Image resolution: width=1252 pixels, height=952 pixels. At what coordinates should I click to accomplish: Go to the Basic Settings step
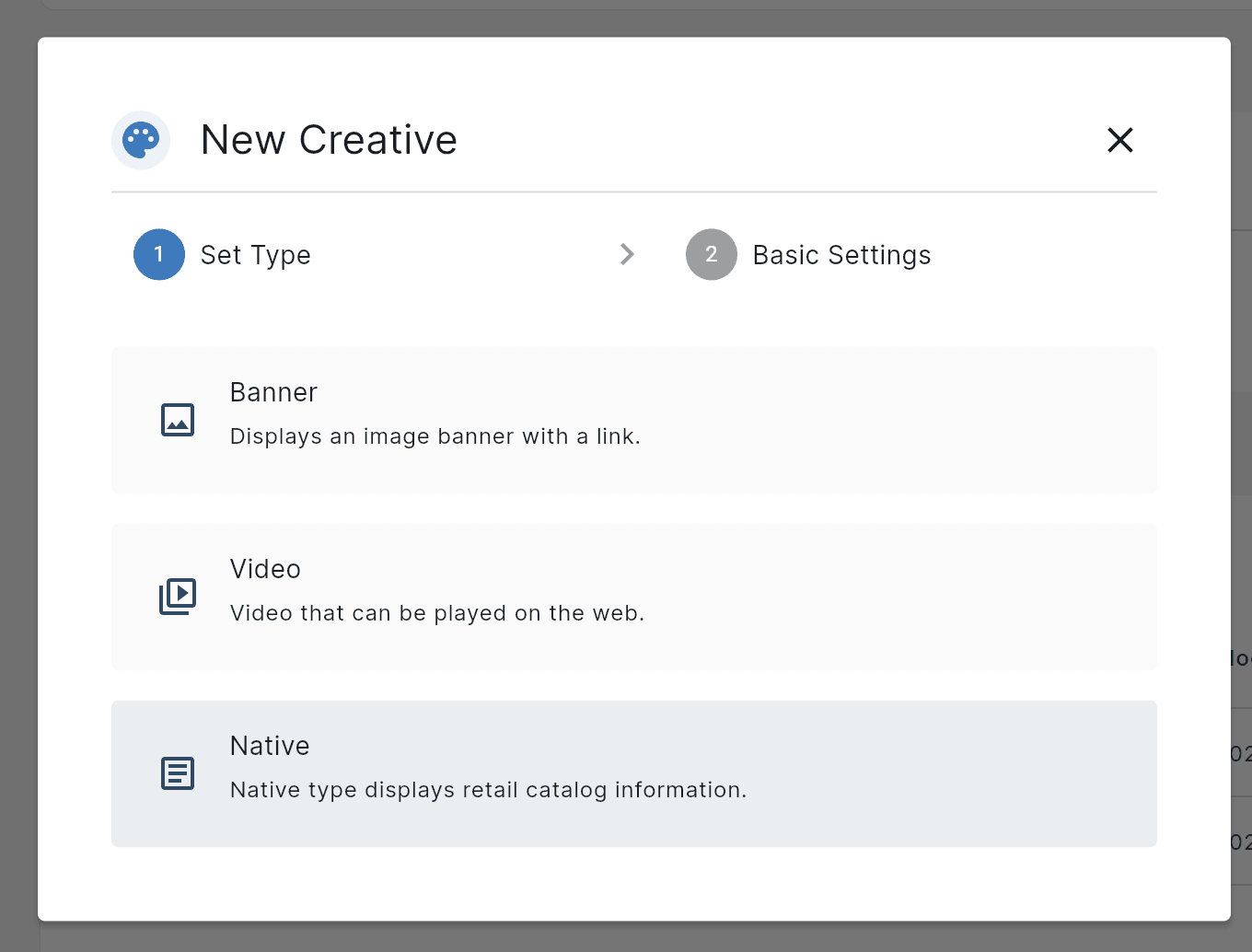pos(841,255)
